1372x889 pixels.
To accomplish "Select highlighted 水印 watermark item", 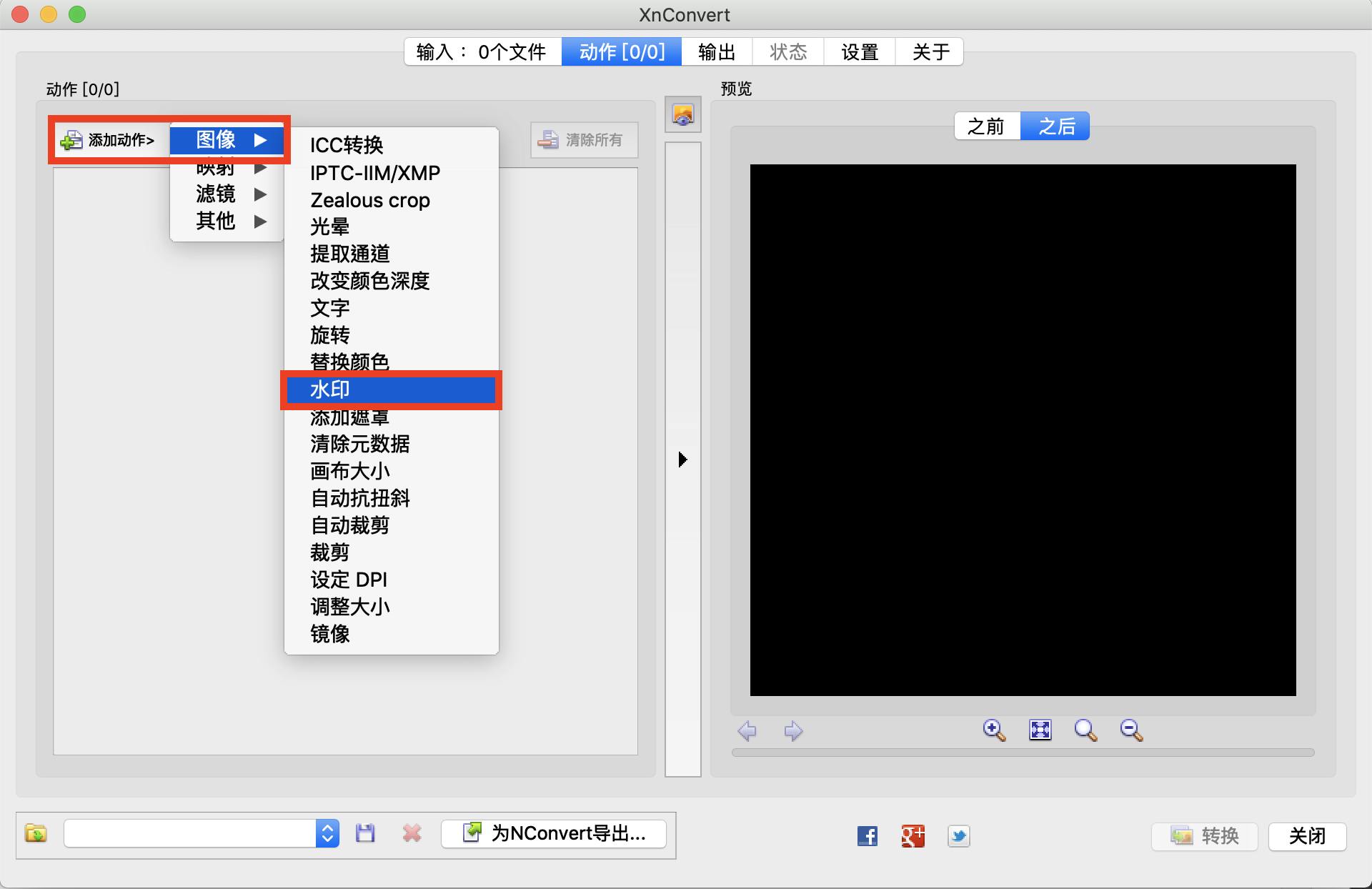I will point(391,389).
